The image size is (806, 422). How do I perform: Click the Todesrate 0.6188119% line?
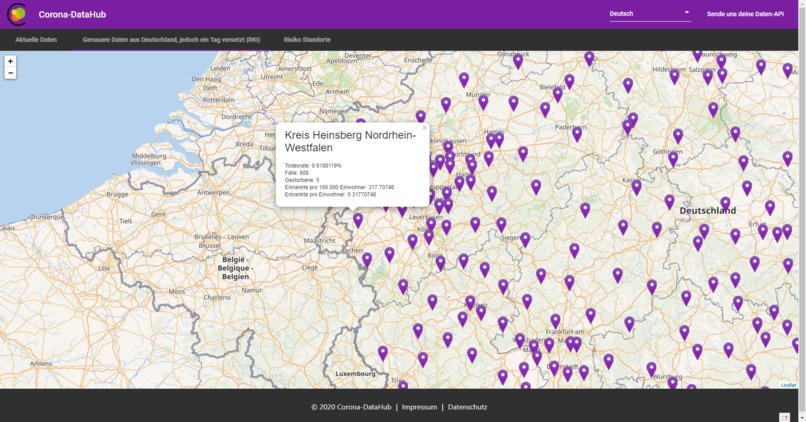click(x=313, y=166)
